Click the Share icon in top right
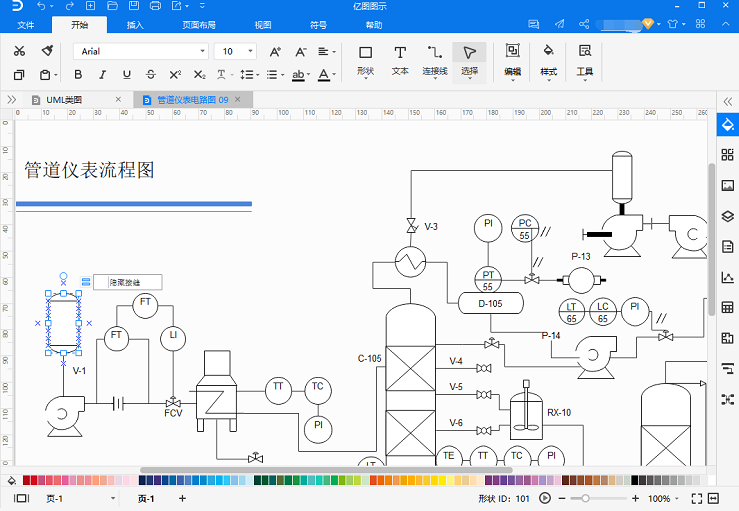The width and height of the screenshot is (739, 511). pyautogui.click(x=584, y=24)
